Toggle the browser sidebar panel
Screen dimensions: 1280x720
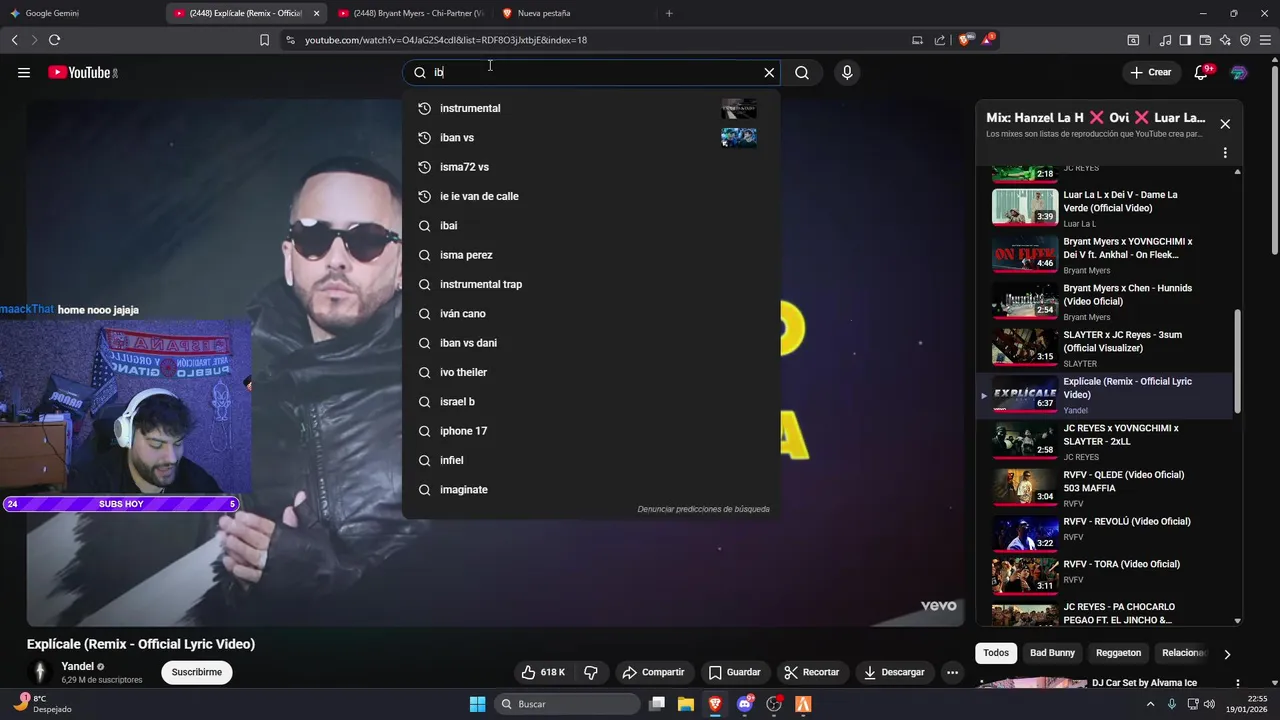pyautogui.click(x=1185, y=40)
